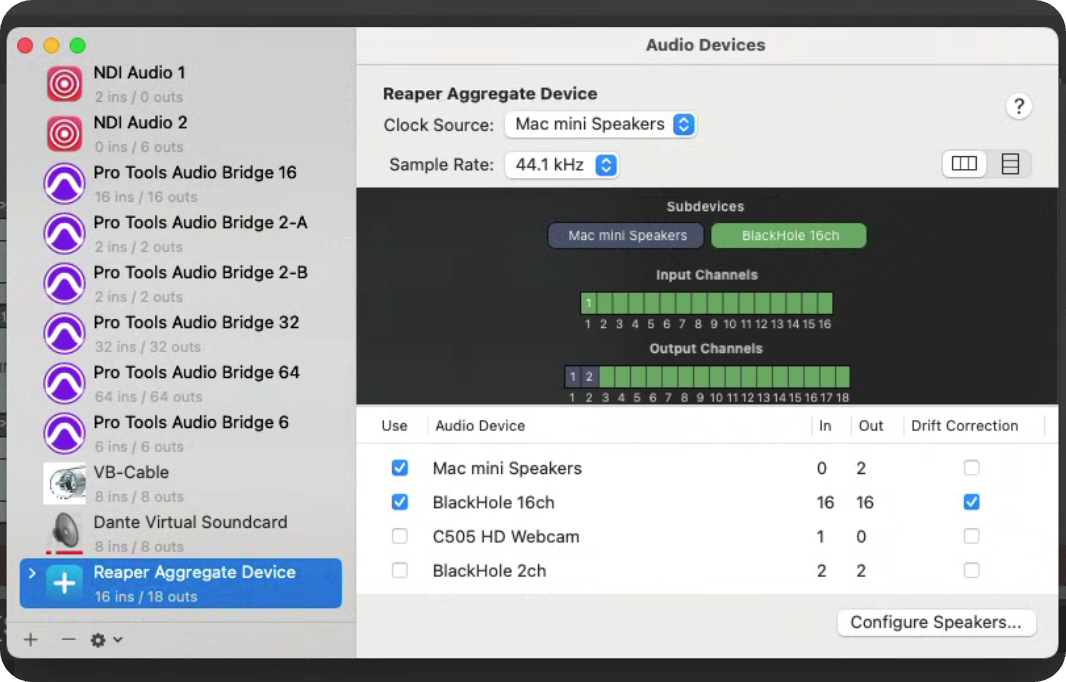
Task: Minimize the Audio Devices window
Action: (x=52, y=46)
